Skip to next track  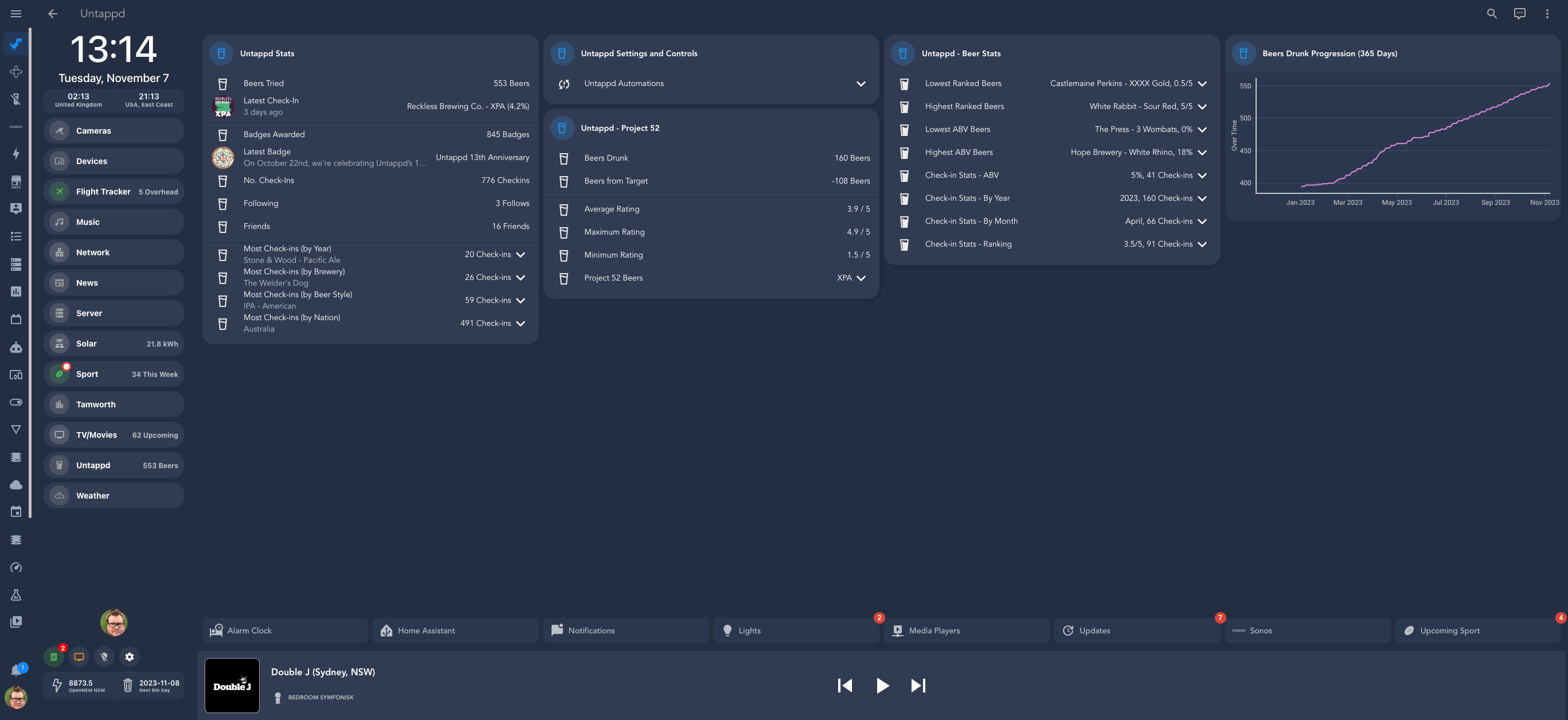coord(918,685)
